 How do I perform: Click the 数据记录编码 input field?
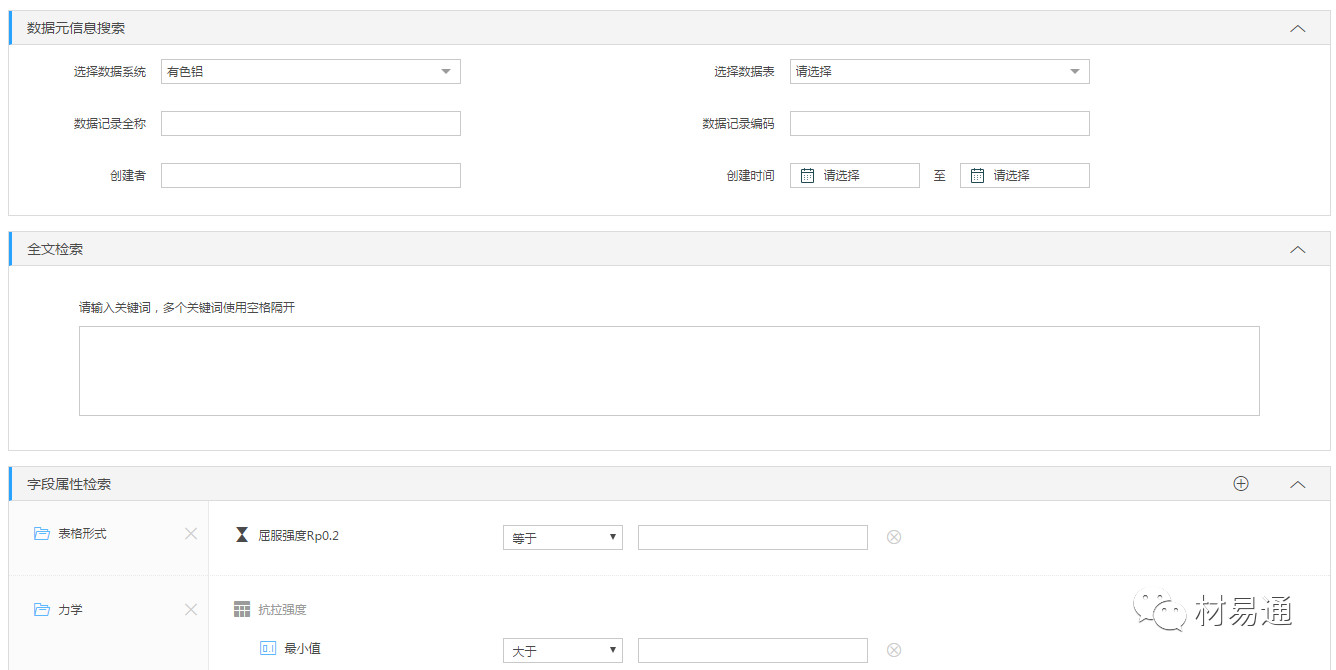click(x=939, y=124)
